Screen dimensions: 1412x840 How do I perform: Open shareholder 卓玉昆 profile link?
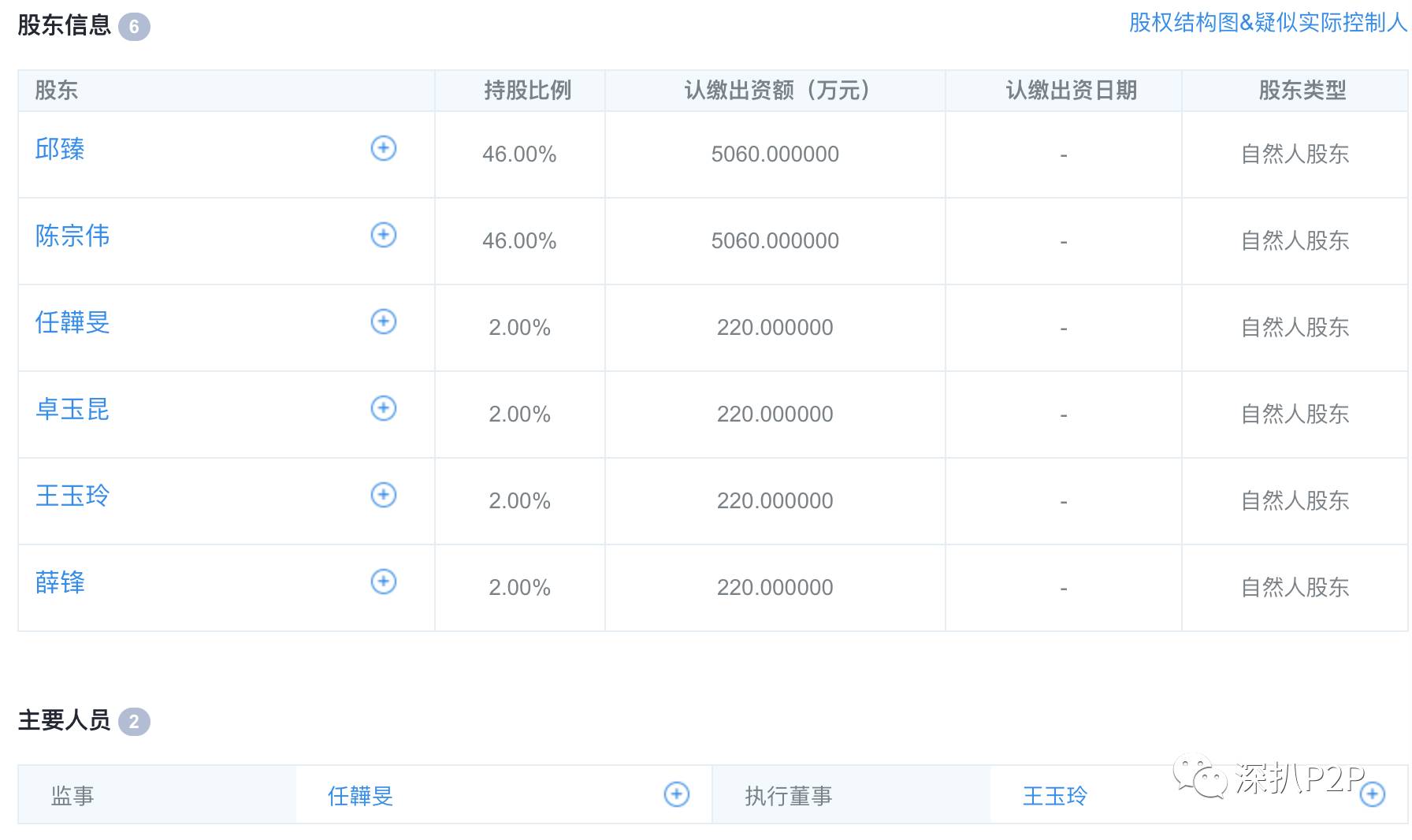coord(72,409)
